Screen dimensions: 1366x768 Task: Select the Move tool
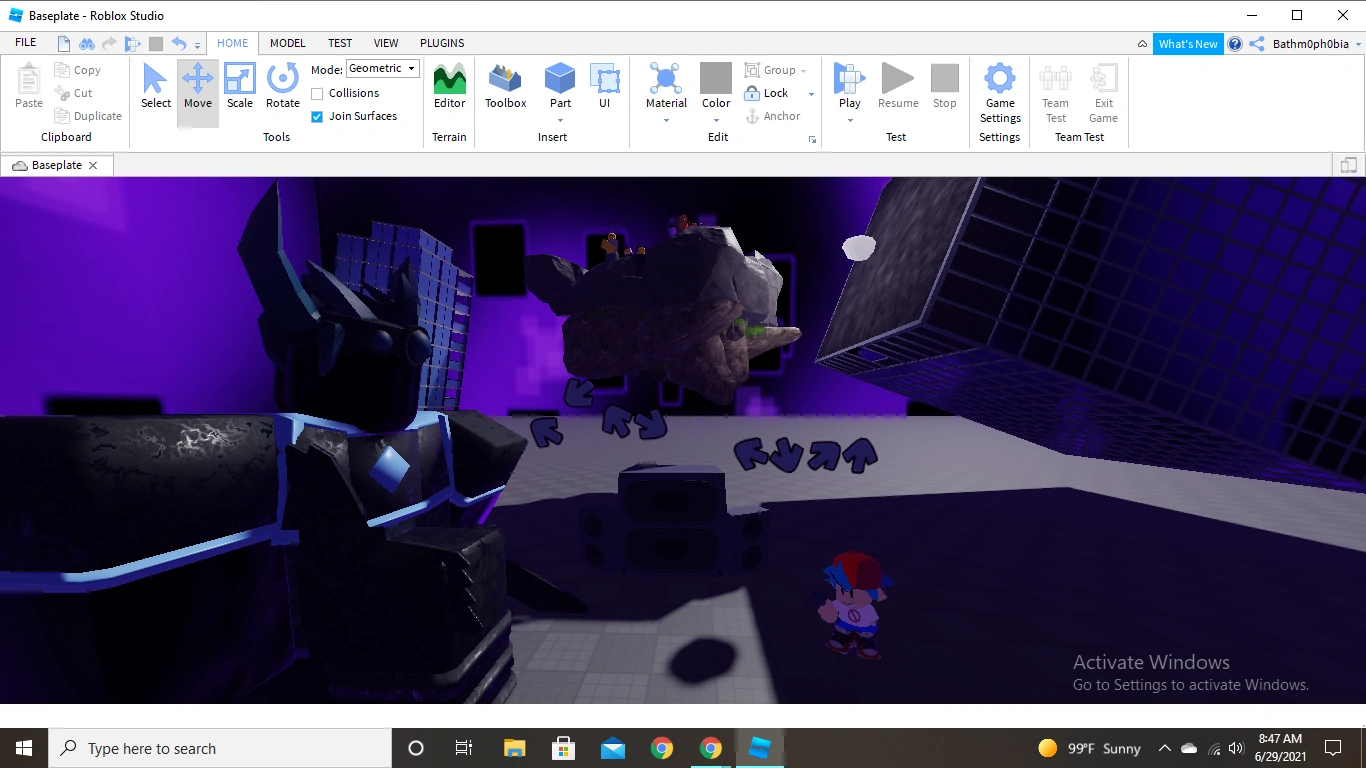(x=197, y=86)
